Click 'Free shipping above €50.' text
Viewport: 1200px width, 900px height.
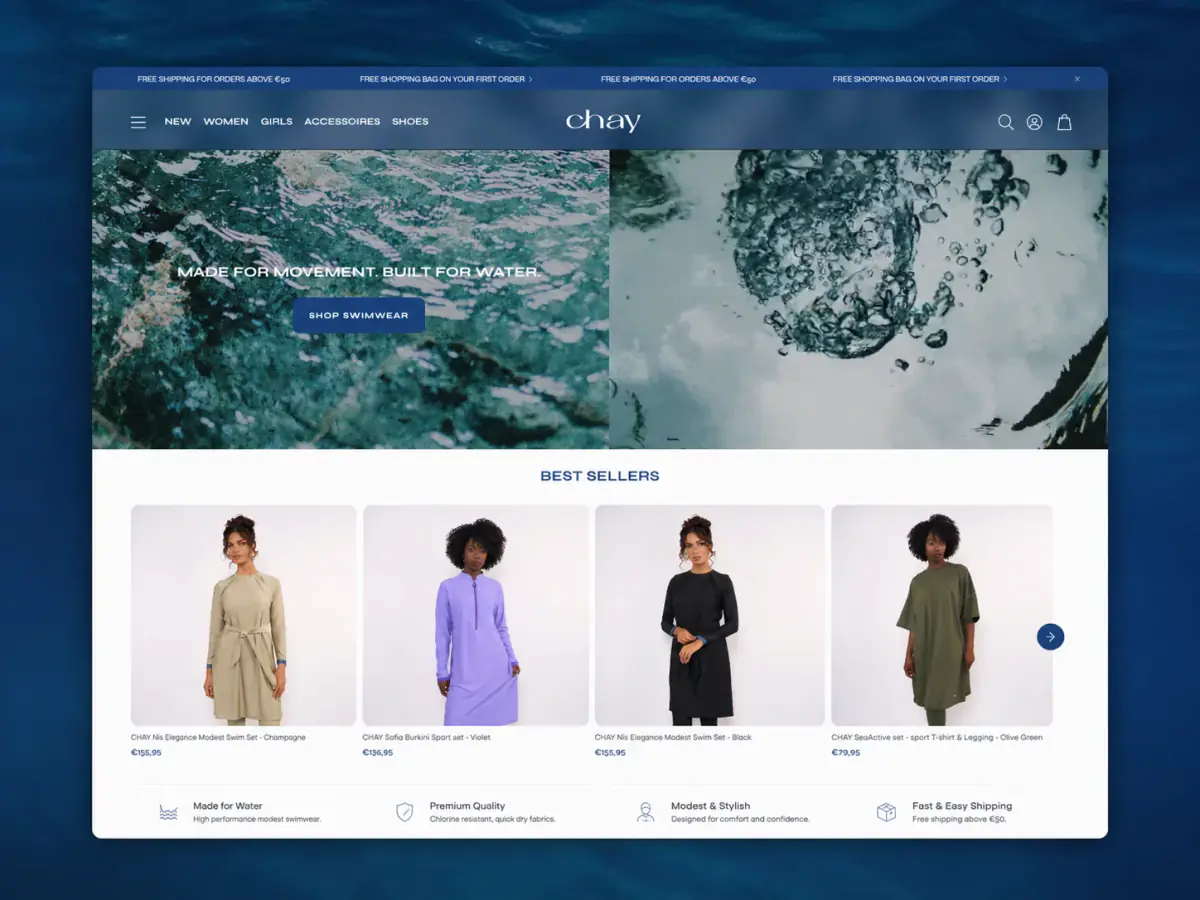pos(960,819)
